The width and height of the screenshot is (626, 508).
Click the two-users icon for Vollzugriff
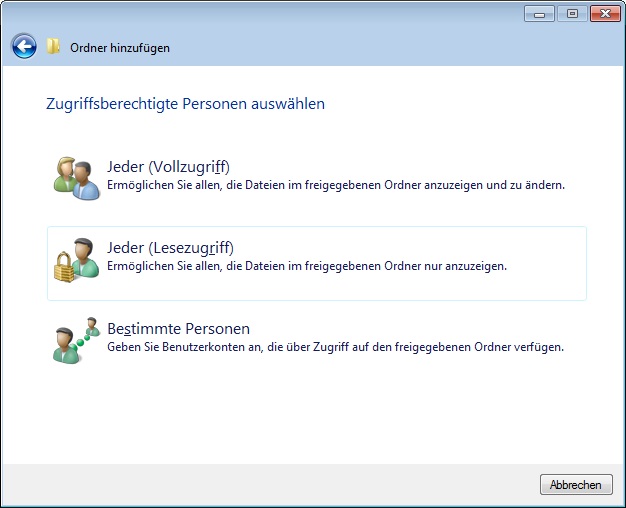(76, 177)
